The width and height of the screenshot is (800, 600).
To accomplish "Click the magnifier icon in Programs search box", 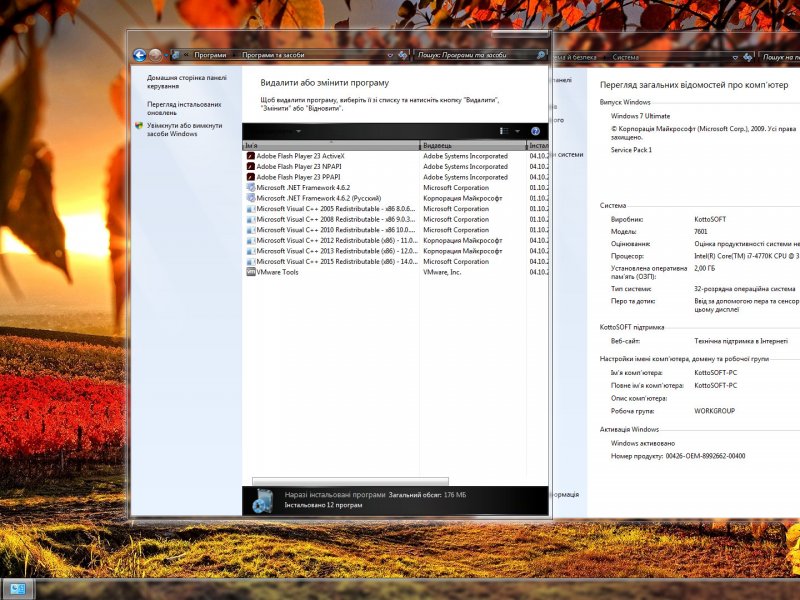I will tap(541, 55).
